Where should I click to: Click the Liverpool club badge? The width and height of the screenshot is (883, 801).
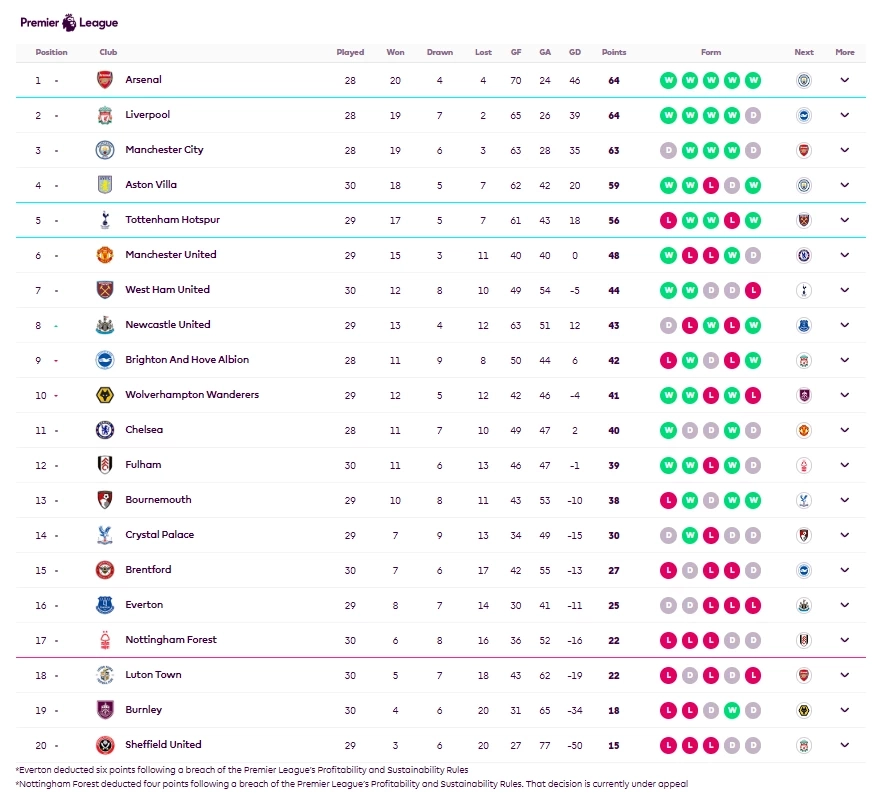pyautogui.click(x=105, y=115)
